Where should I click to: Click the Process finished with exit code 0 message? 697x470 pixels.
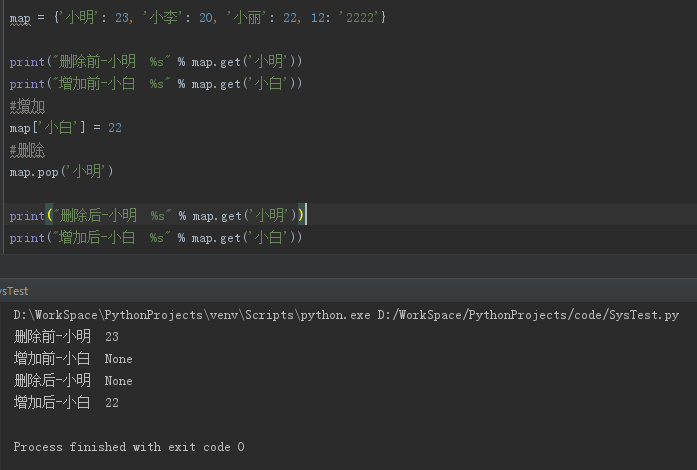129,447
